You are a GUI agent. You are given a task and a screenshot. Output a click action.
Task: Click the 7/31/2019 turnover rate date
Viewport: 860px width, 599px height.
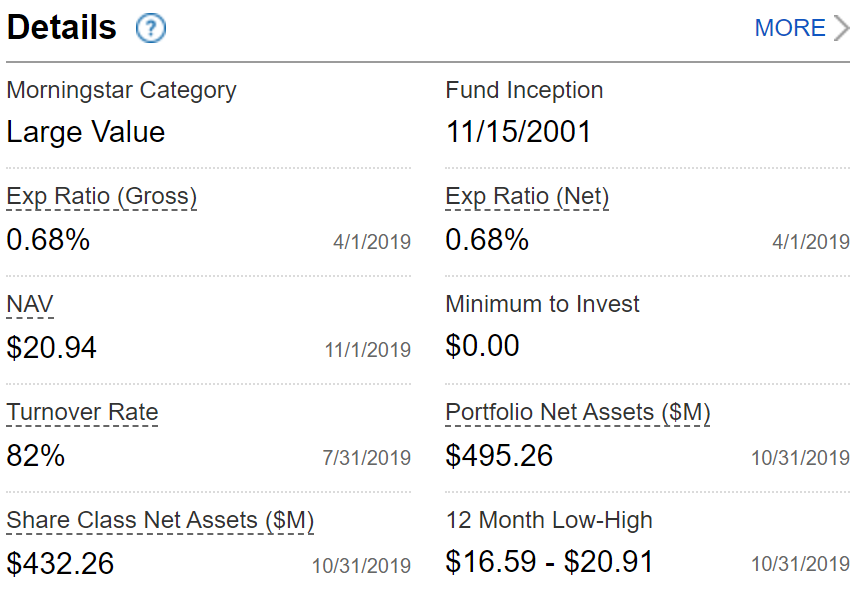point(366,458)
